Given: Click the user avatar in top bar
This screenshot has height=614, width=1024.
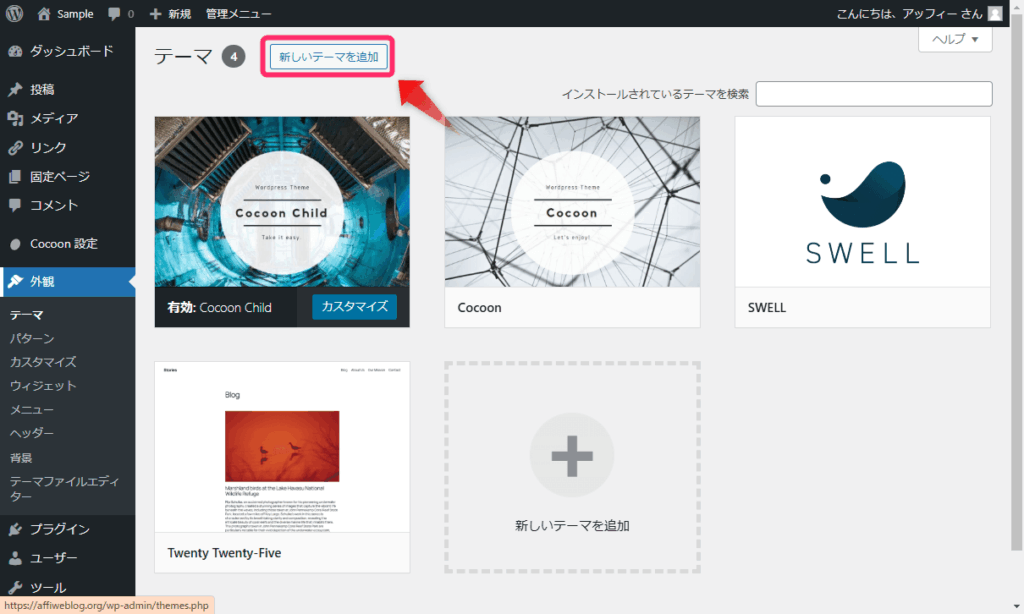Looking at the screenshot, I should point(994,14).
